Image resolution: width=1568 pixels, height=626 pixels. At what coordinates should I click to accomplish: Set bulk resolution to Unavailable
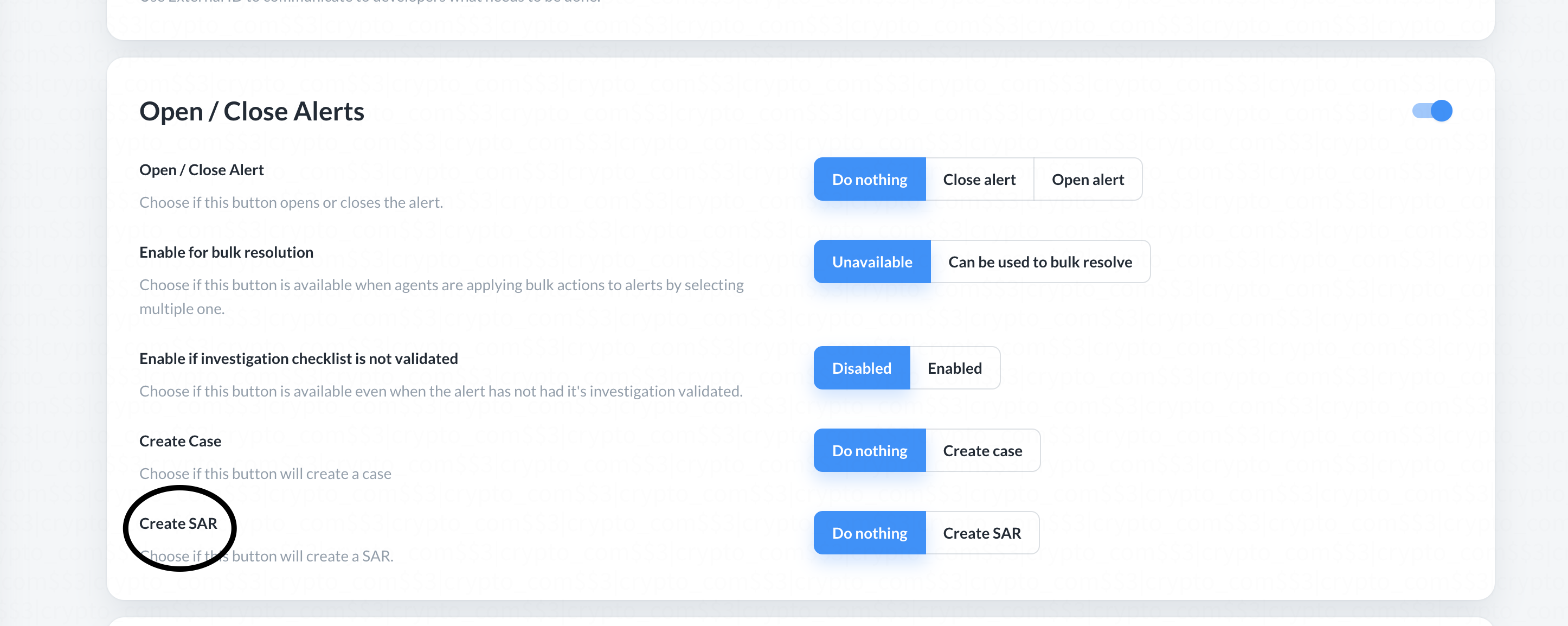tap(872, 262)
